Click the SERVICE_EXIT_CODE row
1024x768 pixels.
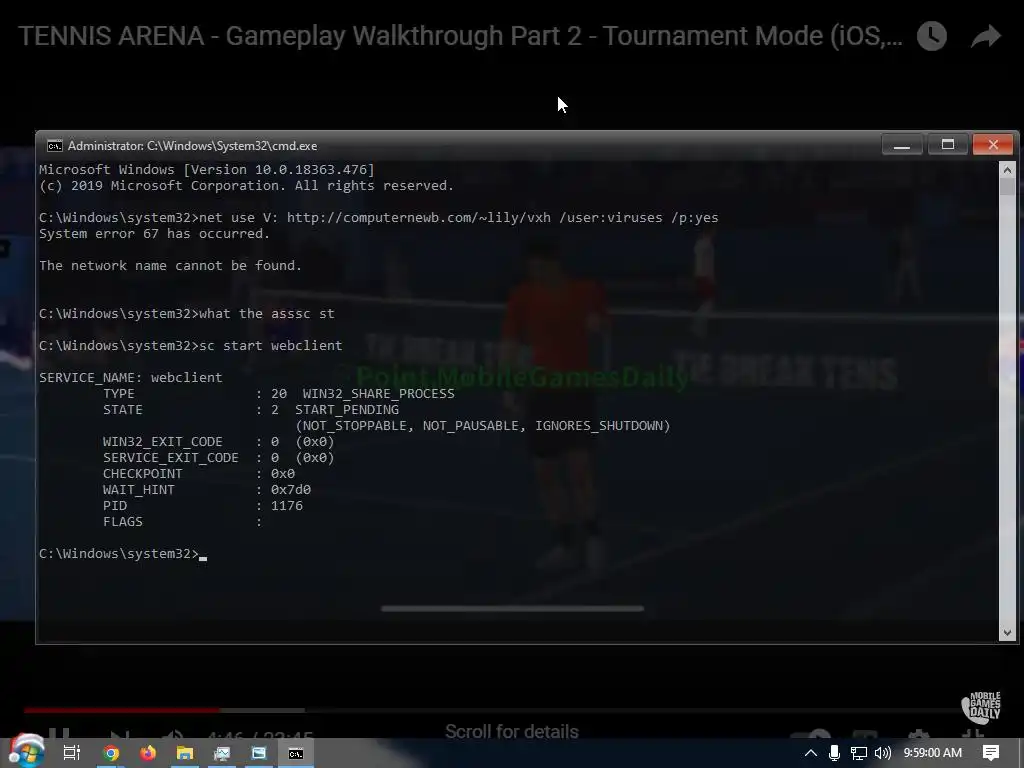click(x=219, y=458)
